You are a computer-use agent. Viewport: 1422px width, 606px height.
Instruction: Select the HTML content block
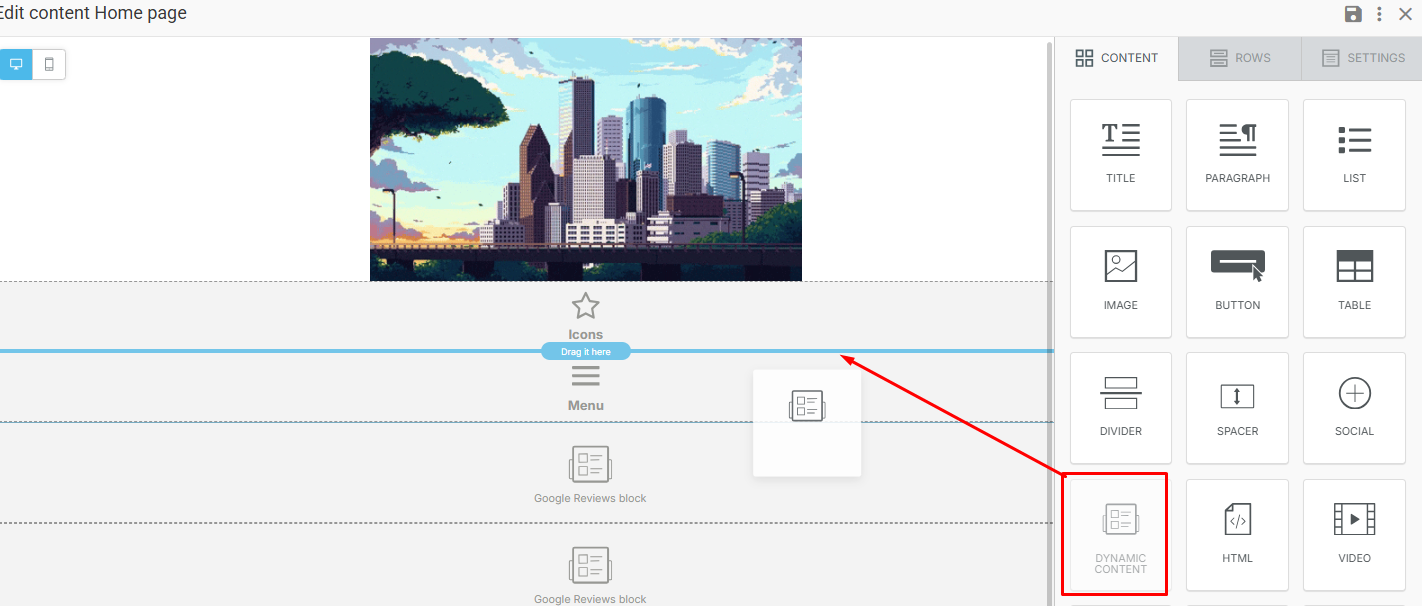[1237, 535]
